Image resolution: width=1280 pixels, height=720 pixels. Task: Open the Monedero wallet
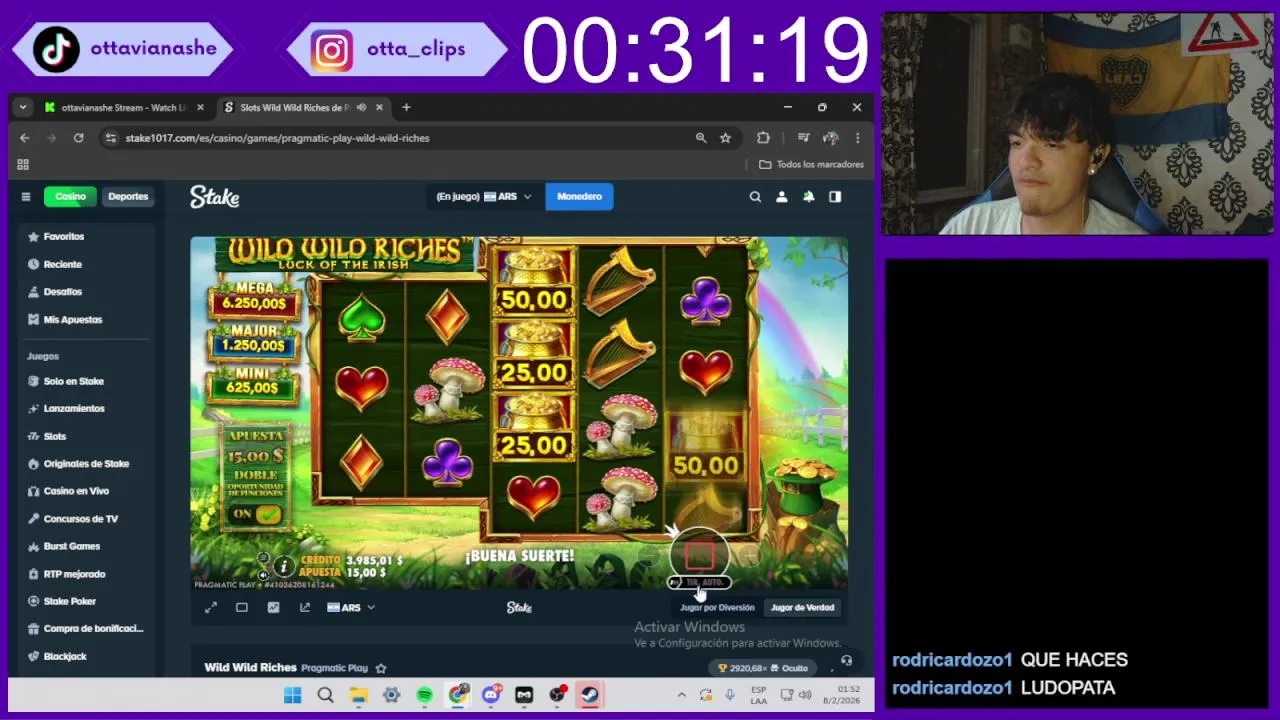(579, 197)
